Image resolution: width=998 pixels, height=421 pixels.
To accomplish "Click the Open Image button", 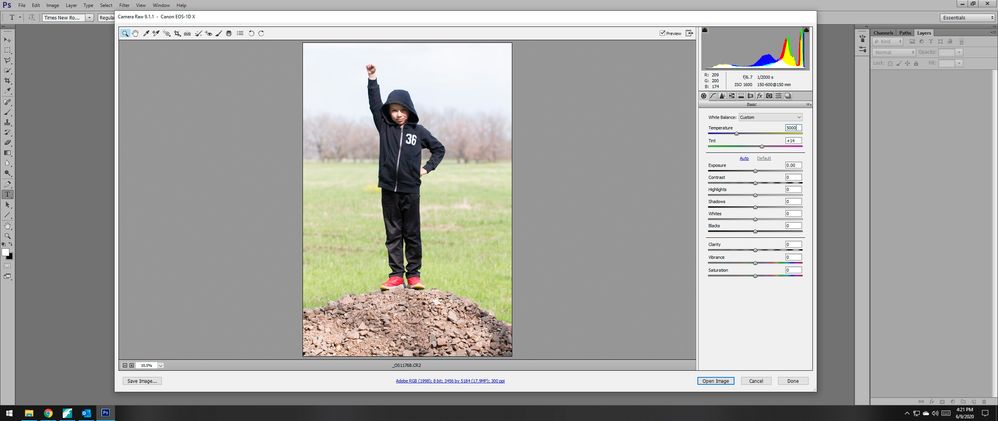I will pos(716,381).
